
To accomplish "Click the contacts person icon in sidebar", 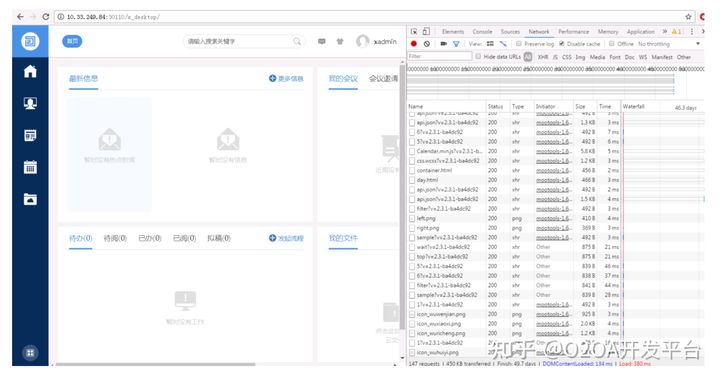I will coord(30,103).
